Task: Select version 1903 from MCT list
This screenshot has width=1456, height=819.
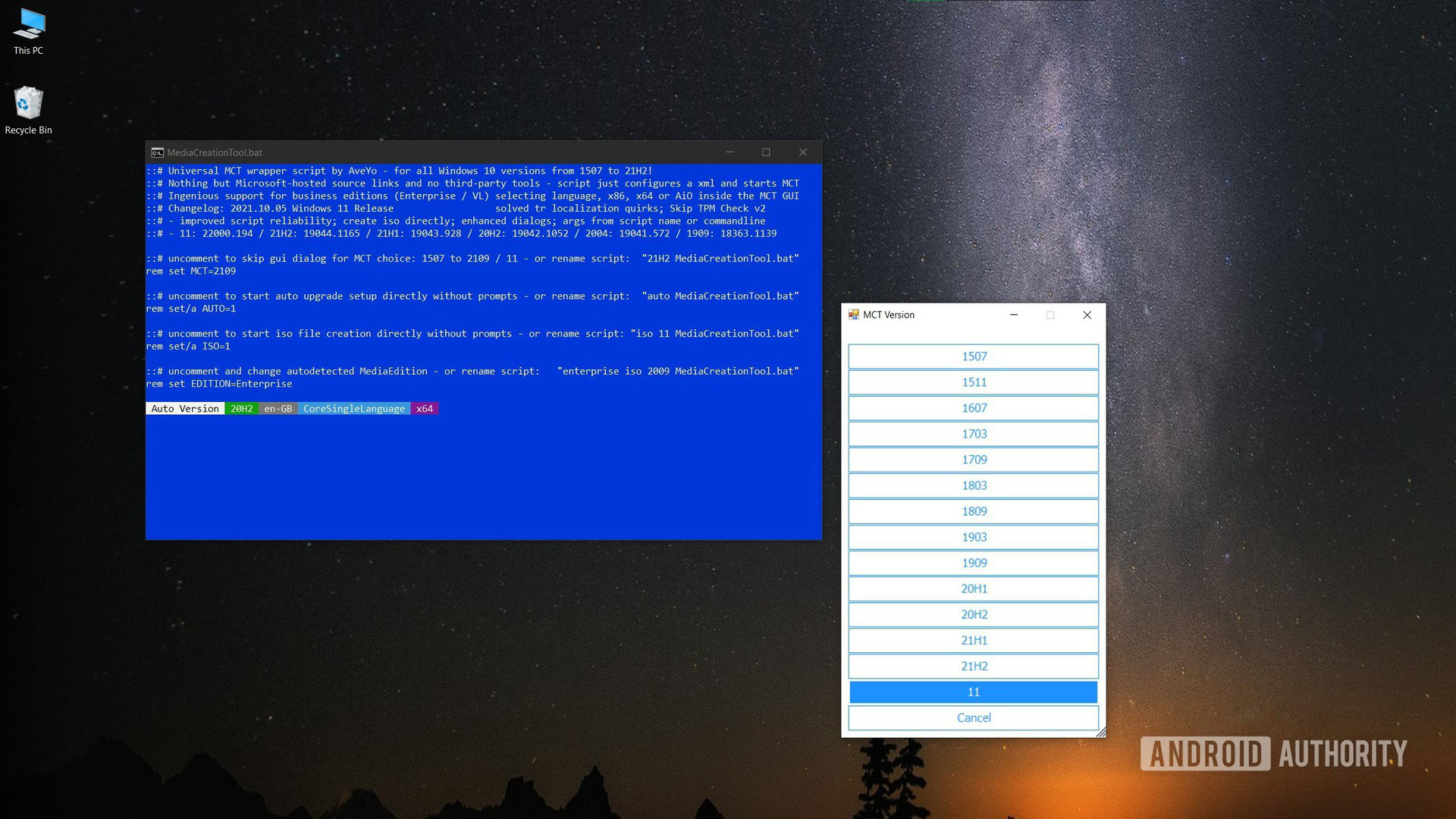Action: pyautogui.click(x=973, y=536)
